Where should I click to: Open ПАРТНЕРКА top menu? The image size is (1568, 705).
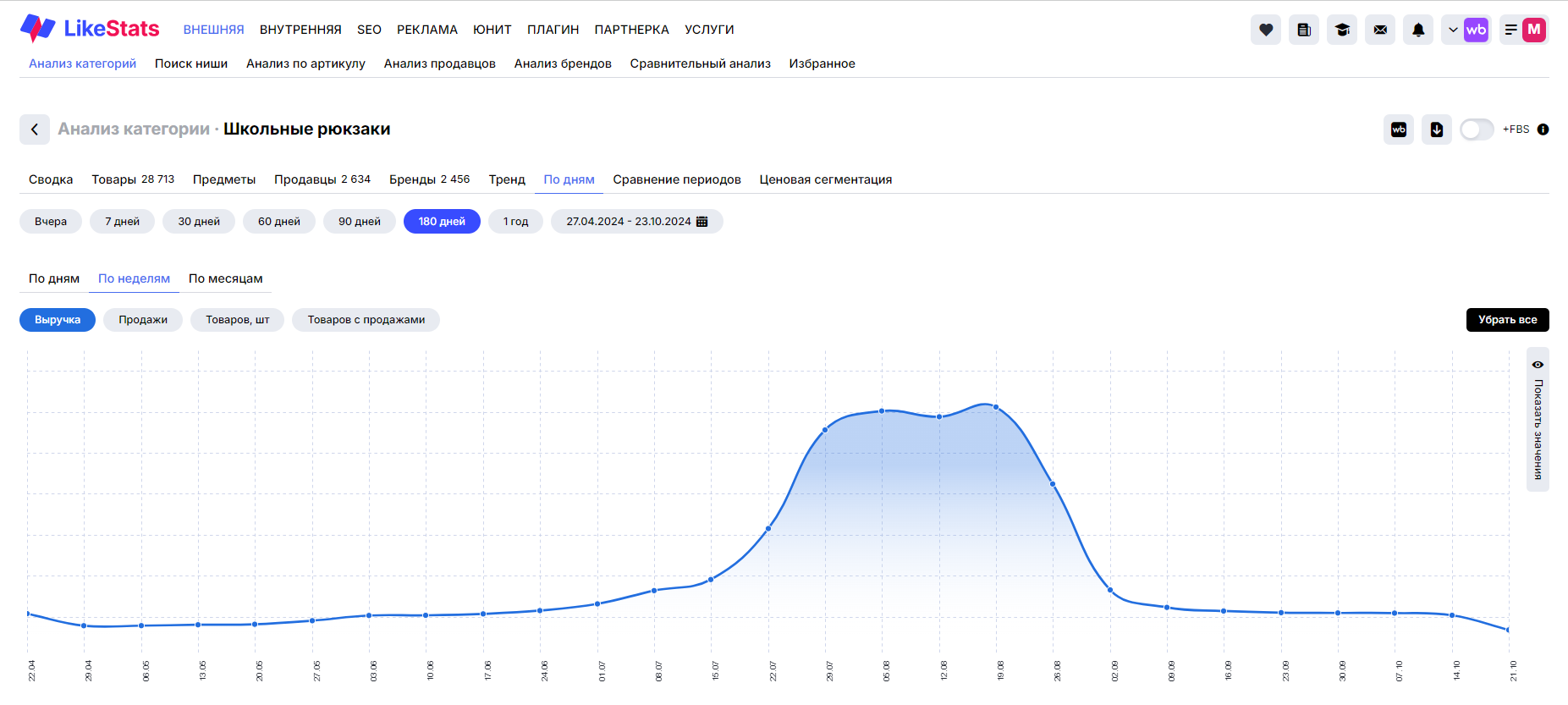coord(632,30)
